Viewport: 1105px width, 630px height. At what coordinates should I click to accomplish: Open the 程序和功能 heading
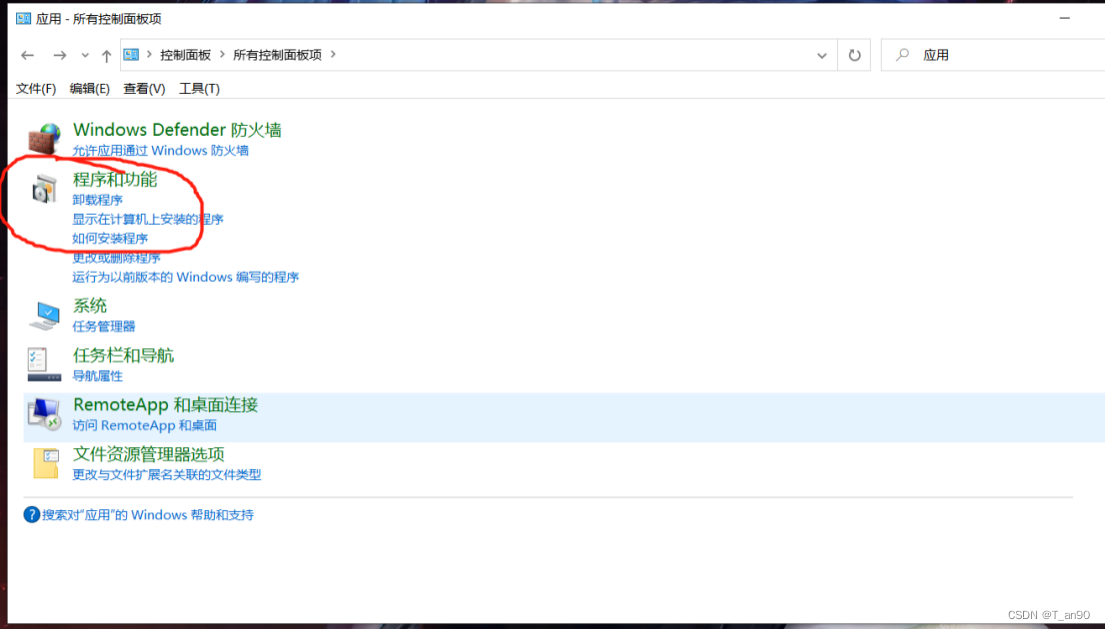(115, 179)
